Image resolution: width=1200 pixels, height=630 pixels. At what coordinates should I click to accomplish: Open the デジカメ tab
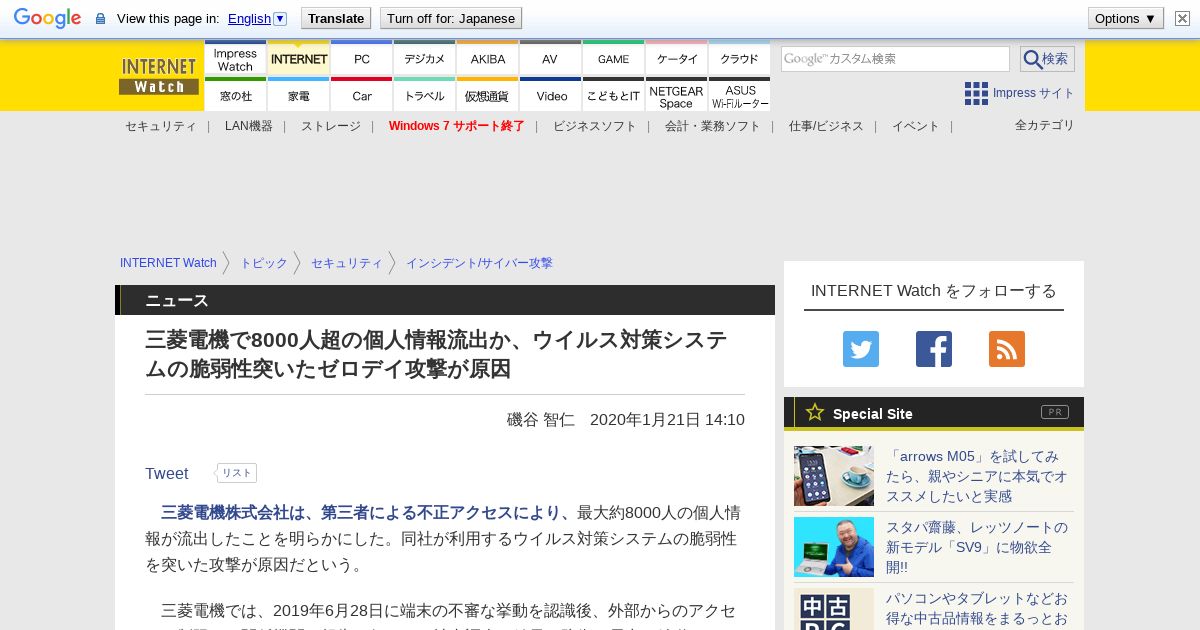(425, 58)
